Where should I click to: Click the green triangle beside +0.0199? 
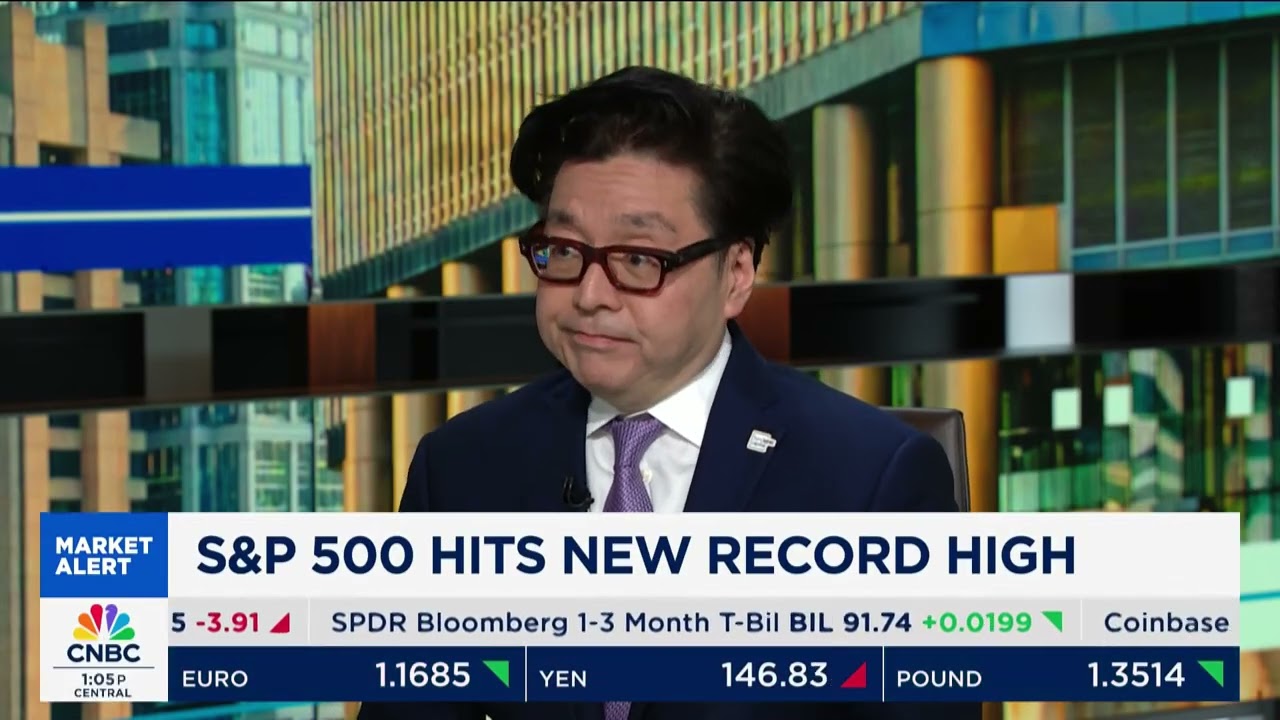1052,622
